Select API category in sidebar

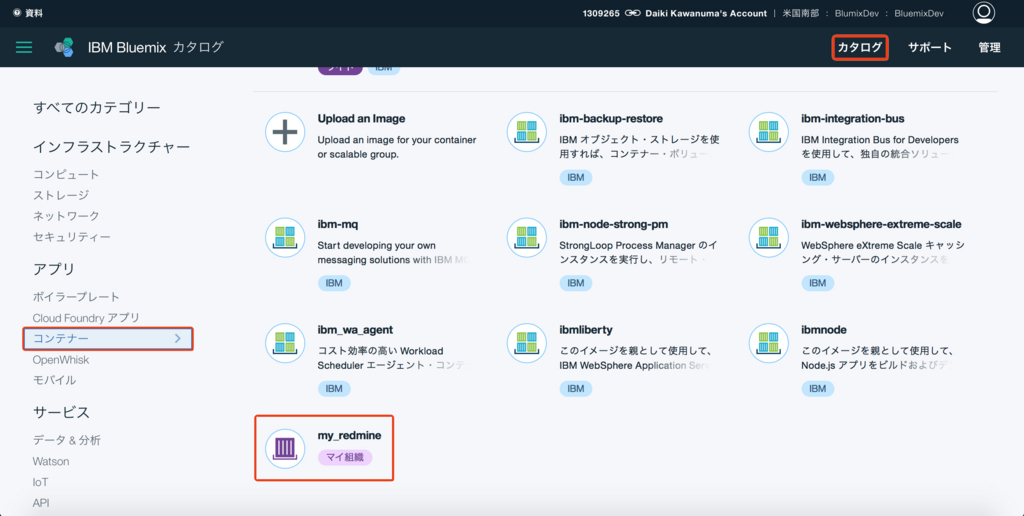[41, 503]
